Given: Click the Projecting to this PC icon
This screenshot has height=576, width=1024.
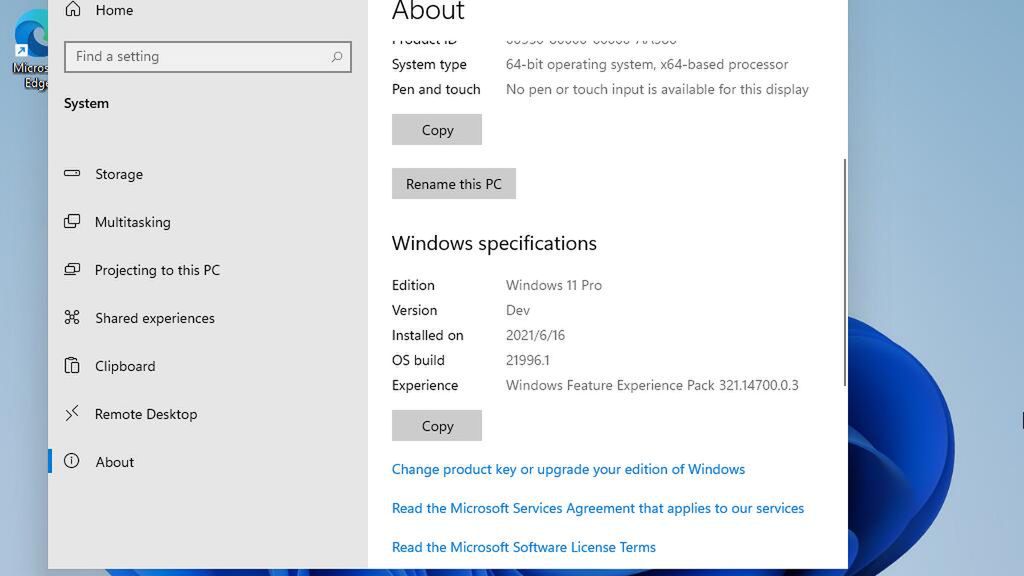Looking at the screenshot, I should coord(71,270).
